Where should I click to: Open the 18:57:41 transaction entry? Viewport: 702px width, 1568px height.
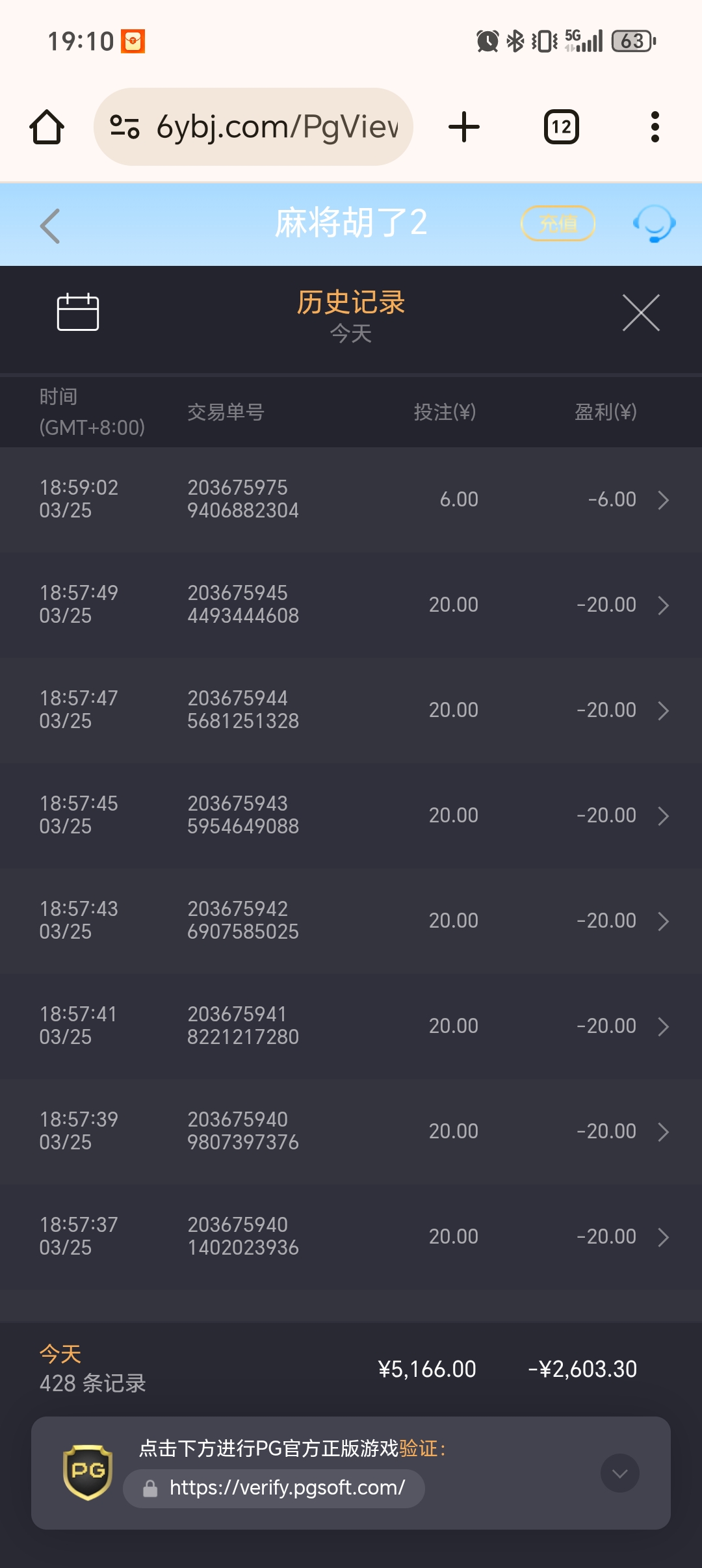[351, 1026]
